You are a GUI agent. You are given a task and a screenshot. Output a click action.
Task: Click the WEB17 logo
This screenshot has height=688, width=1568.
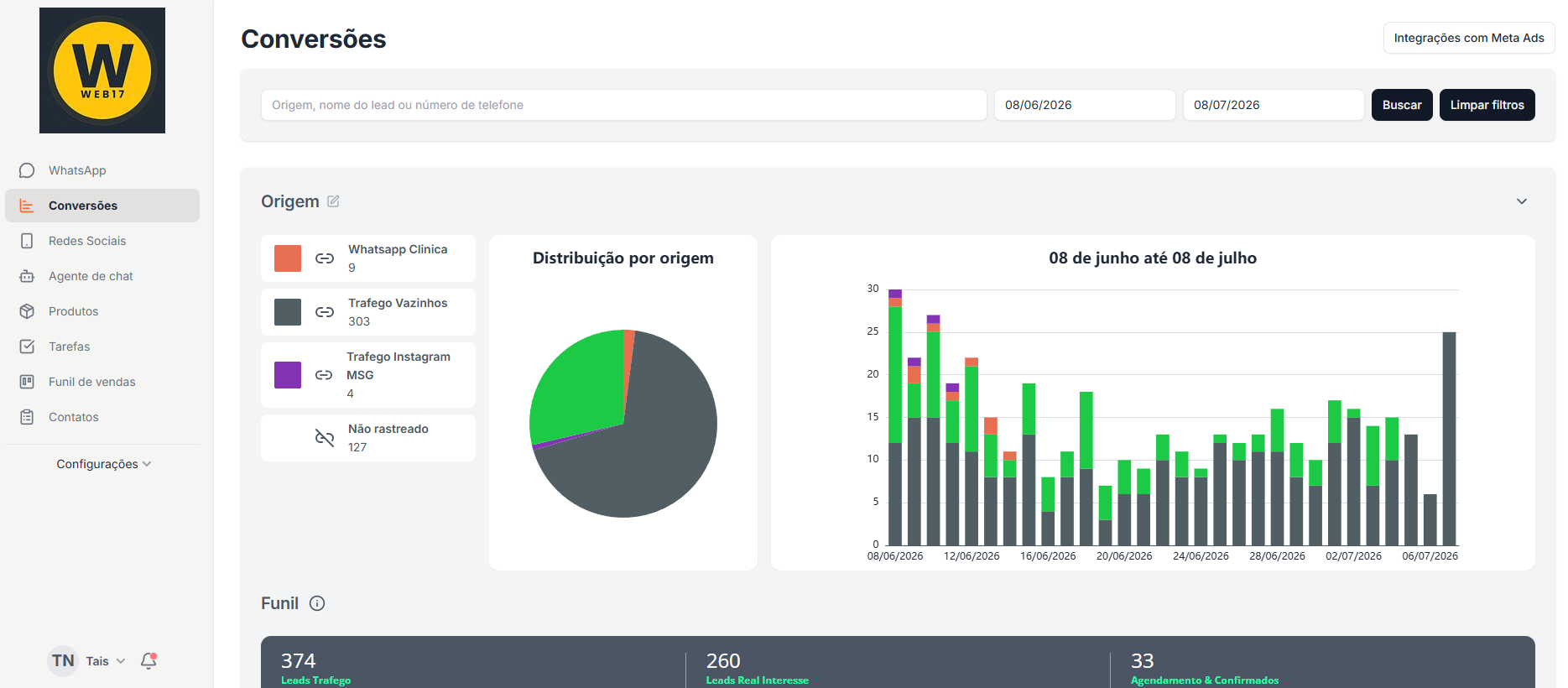tap(102, 70)
